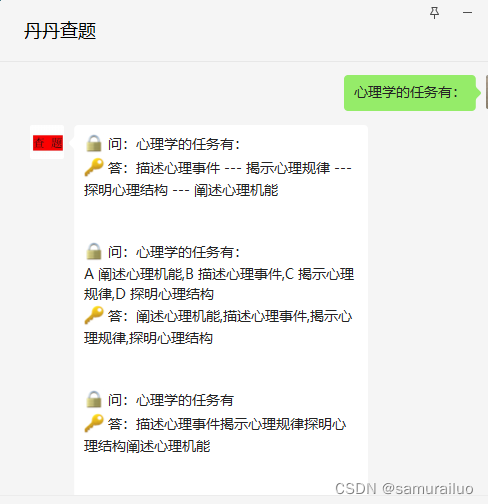Viewport: 488px width, 504px height.
Task: Click the third key emoji icon
Action: click(94, 423)
